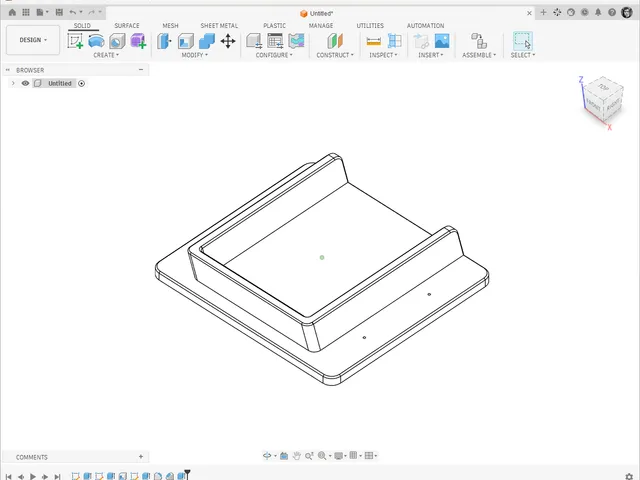Toggle visibility eye of Untitled component

pyautogui.click(x=25, y=83)
